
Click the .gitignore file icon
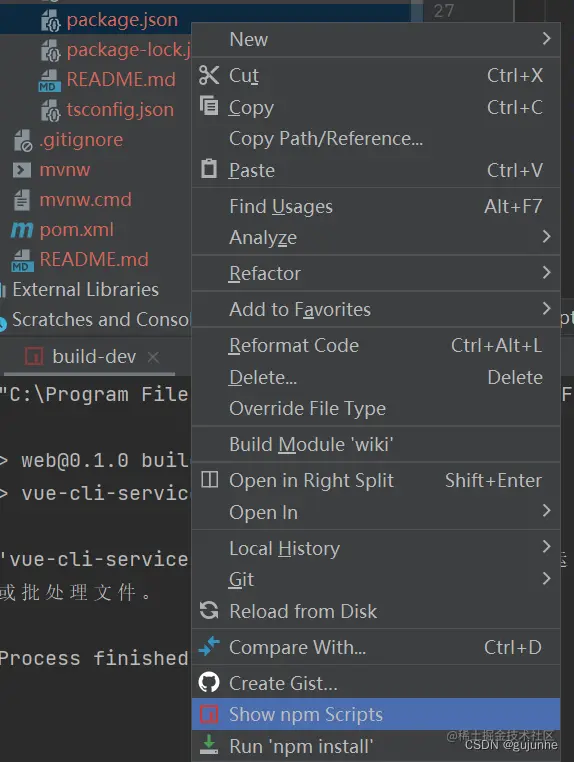click(23, 140)
